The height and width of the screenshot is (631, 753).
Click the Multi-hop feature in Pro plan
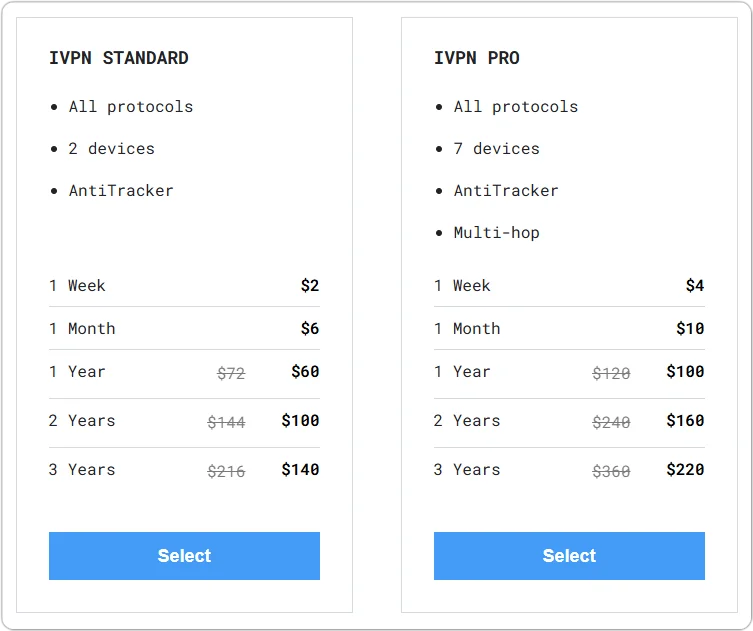(x=496, y=233)
